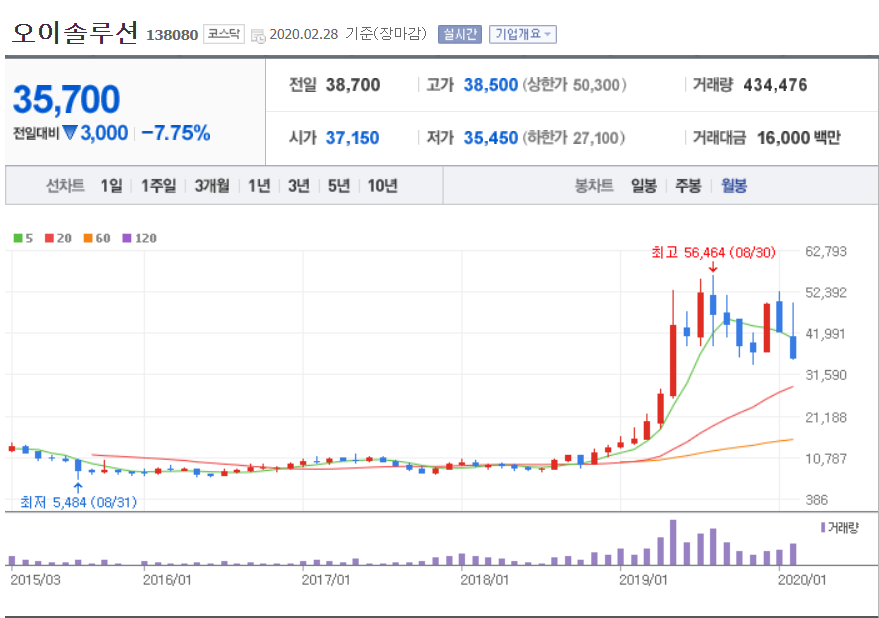
Task: Click the 2017/01 x-axis label
Action: (x=326, y=580)
